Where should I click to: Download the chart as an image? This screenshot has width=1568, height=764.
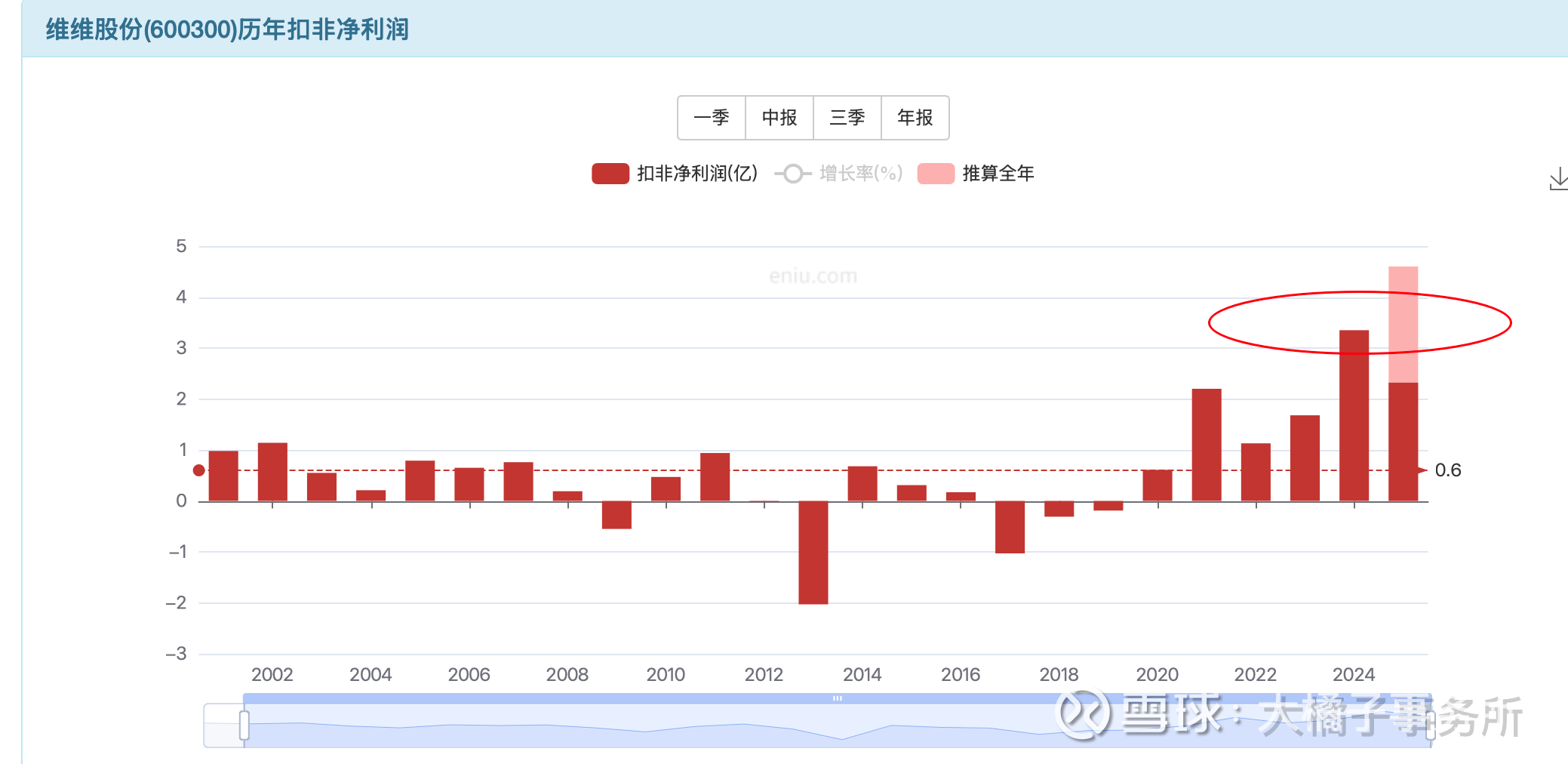(x=1557, y=180)
